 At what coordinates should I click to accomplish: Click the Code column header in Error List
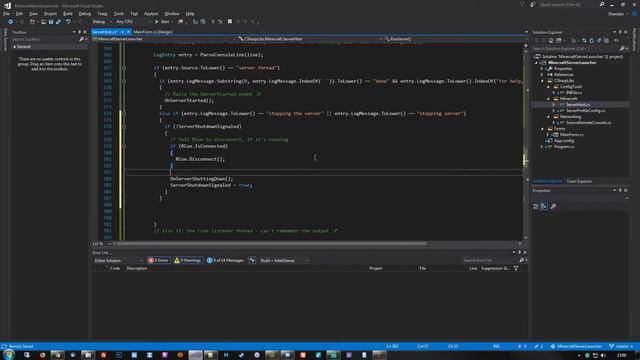[x=115, y=268]
